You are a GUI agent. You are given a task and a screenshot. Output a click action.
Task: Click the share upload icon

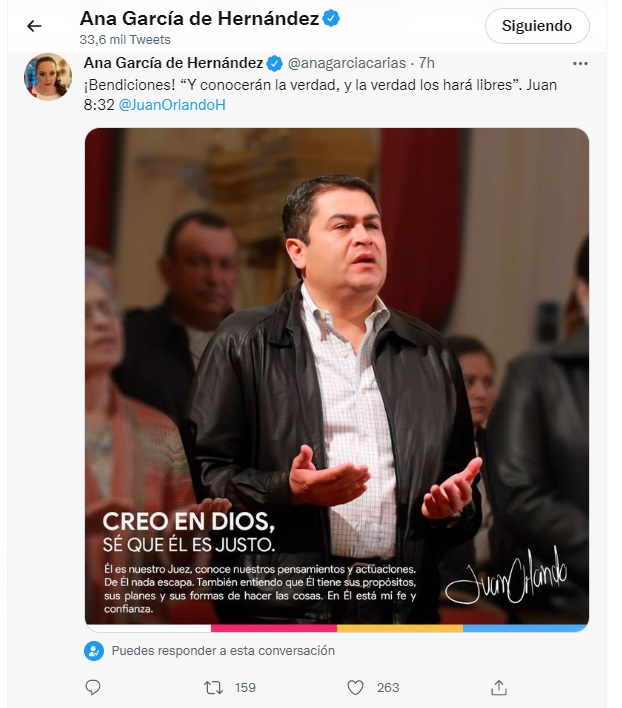[x=499, y=687]
